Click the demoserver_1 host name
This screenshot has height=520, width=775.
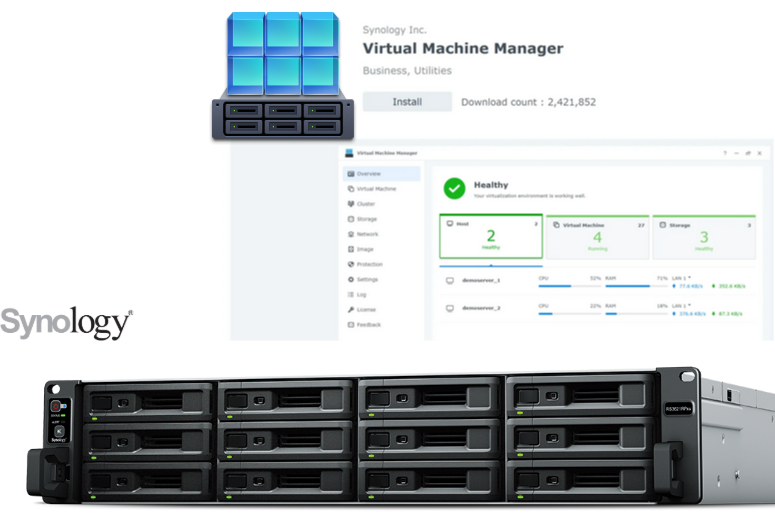(481, 280)
